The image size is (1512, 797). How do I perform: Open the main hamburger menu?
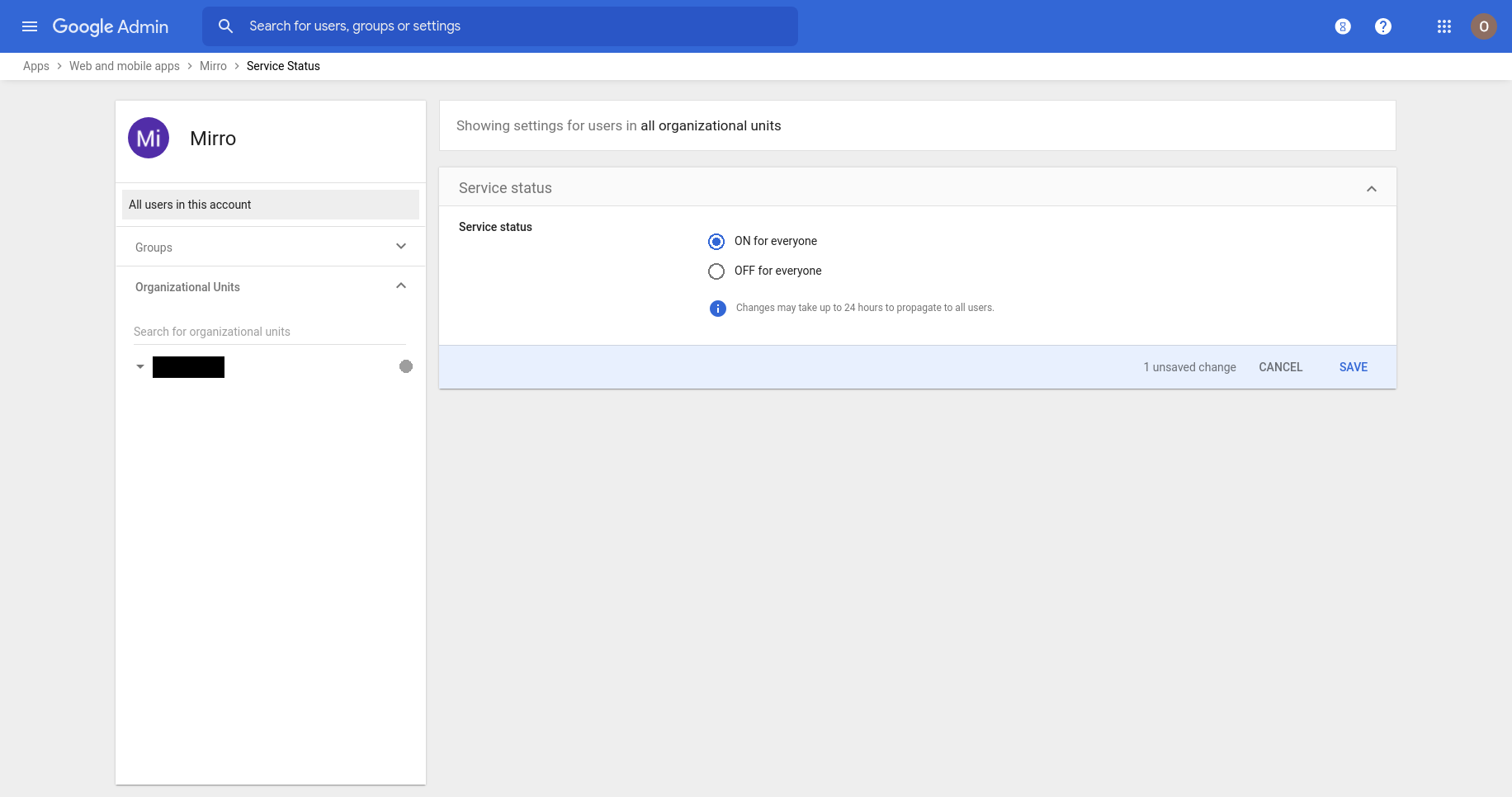[30, 26]
